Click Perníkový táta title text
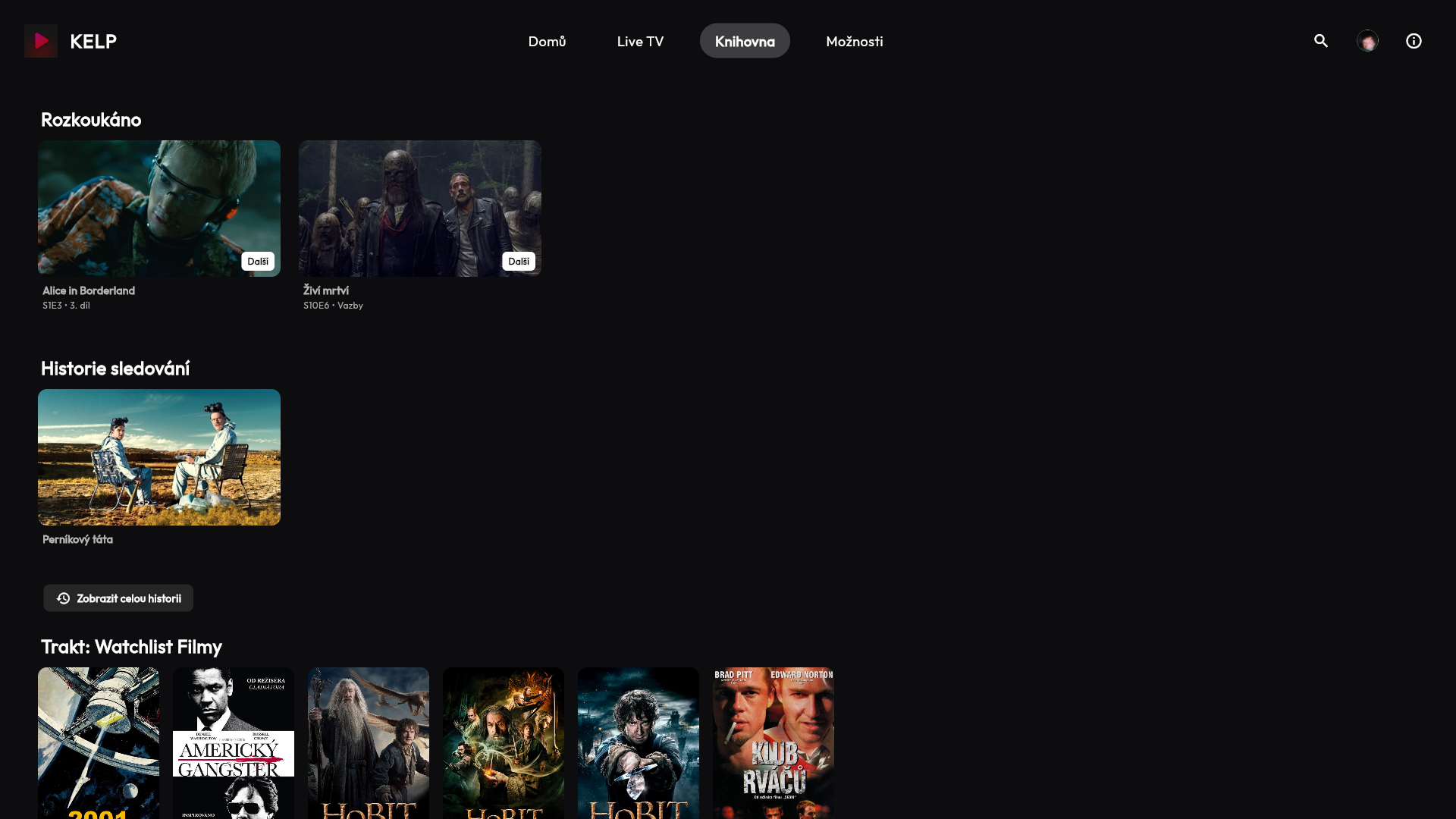This screenshot has width=1456, height=819. click(77, 539)
